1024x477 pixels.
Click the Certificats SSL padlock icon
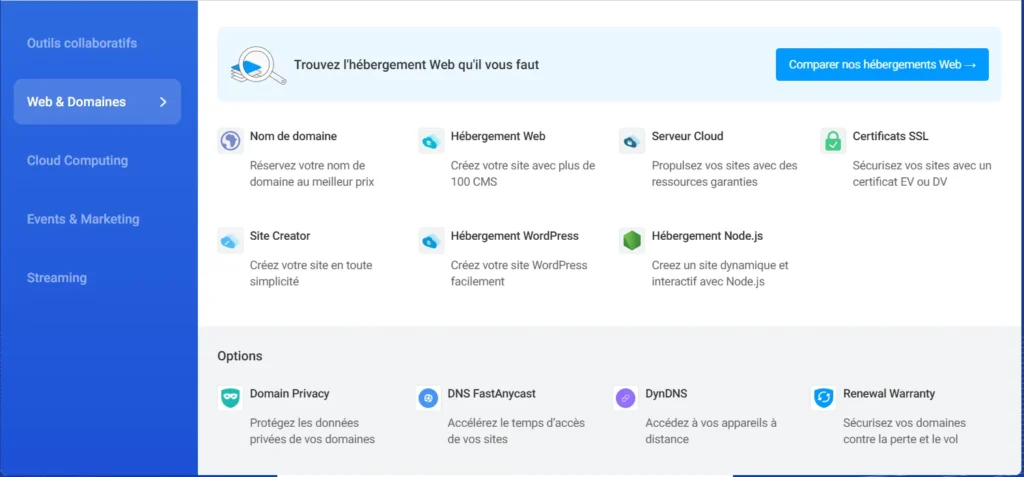[833, 141]
